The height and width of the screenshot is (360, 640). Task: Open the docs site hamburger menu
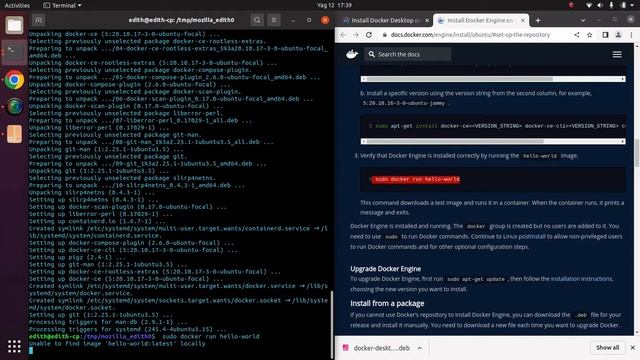pos(617,54)
